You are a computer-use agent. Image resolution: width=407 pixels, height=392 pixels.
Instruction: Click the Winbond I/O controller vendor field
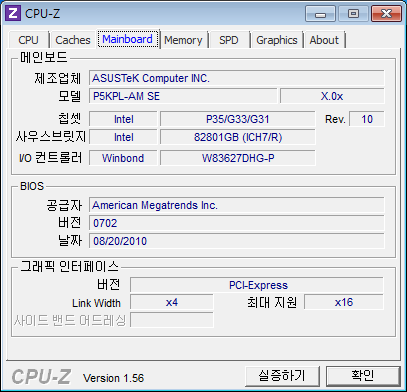pyautogui.click(x=123, y=158)
